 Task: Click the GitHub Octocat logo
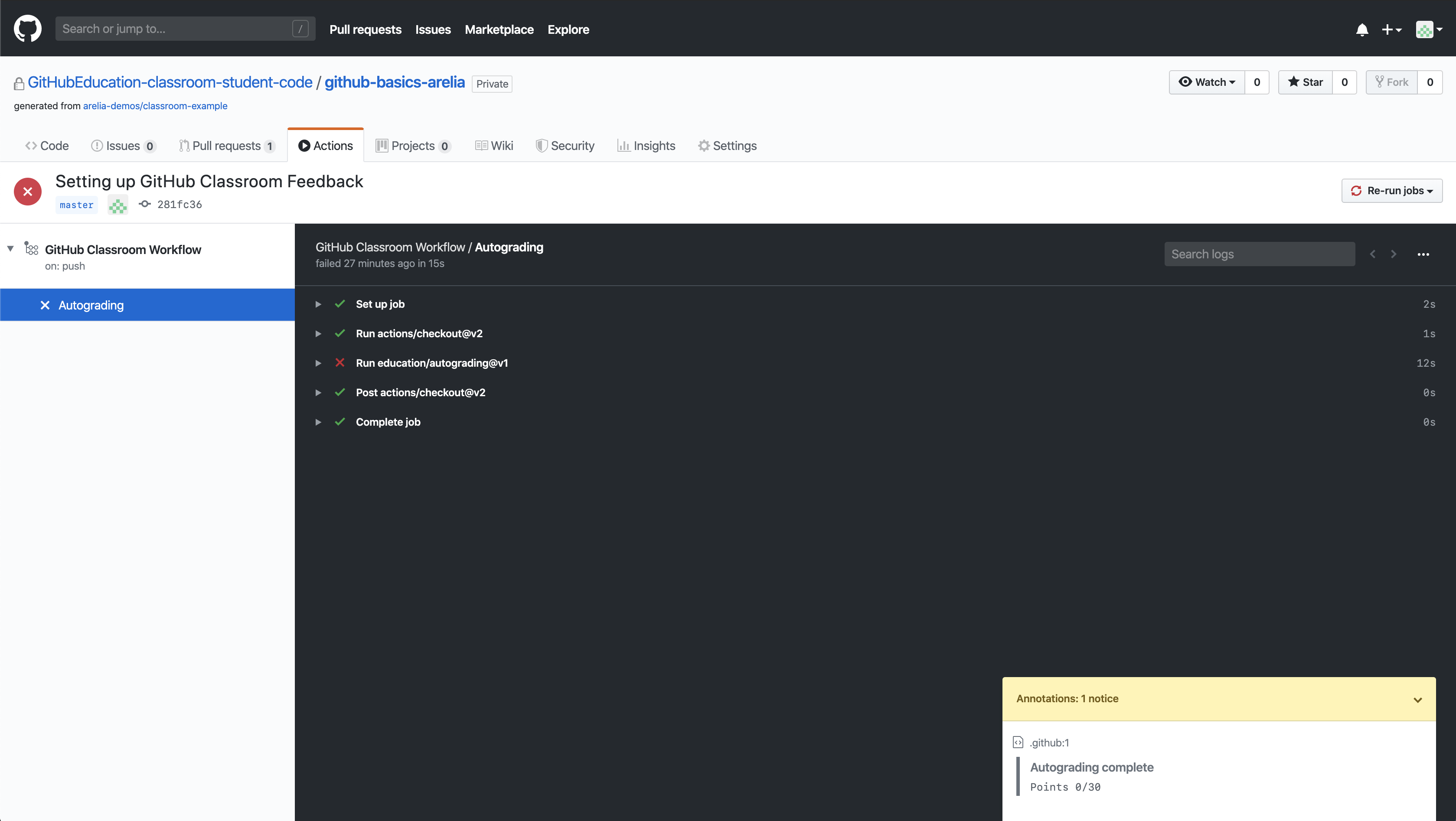(27, 28)
